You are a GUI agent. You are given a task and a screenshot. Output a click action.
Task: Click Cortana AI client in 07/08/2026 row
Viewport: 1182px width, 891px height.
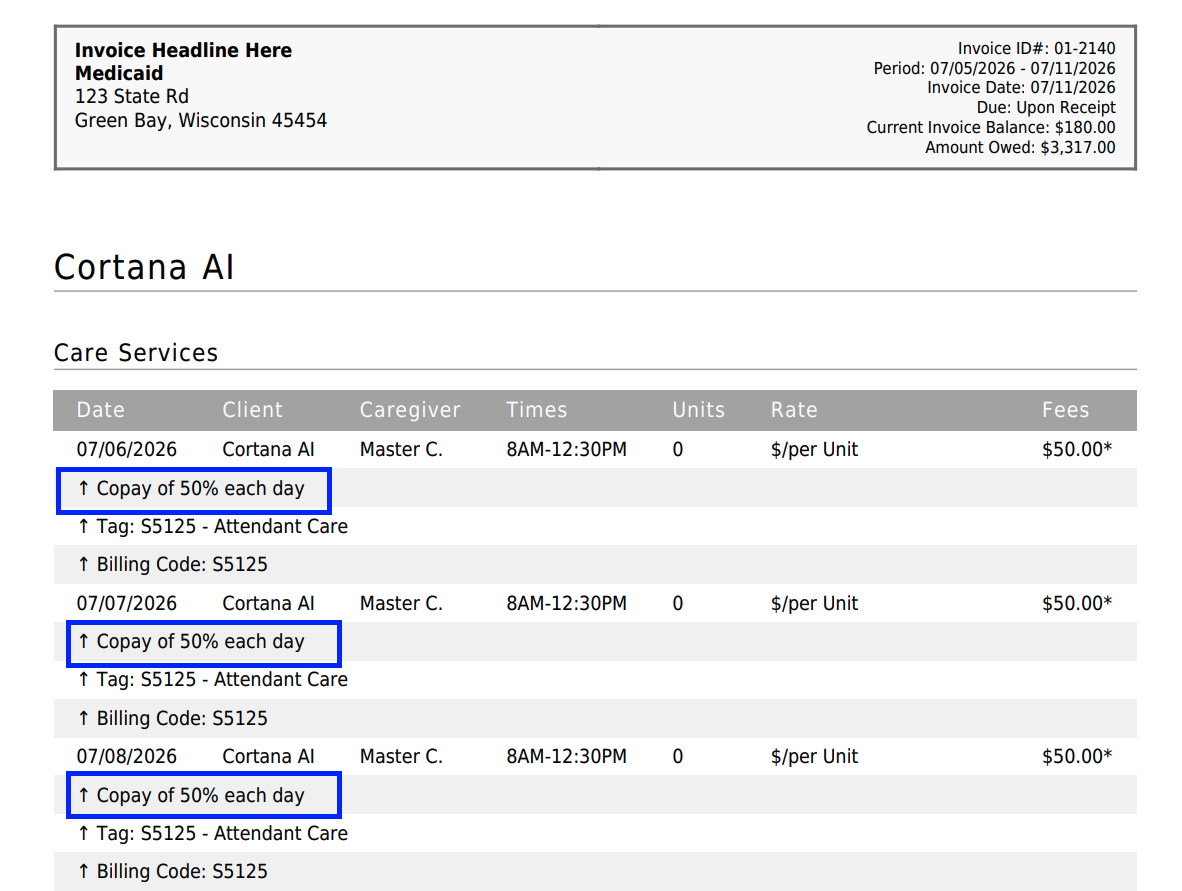pyautogui.click(x=268, y=756)
